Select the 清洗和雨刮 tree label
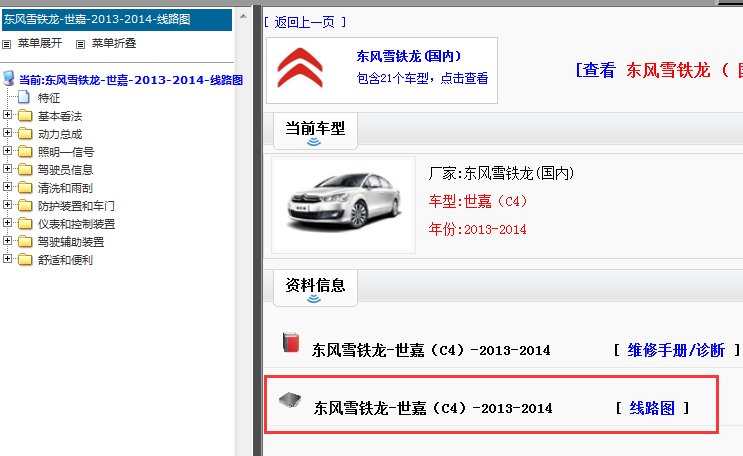This screenshot has width=743, height=456. pos(65,188)
